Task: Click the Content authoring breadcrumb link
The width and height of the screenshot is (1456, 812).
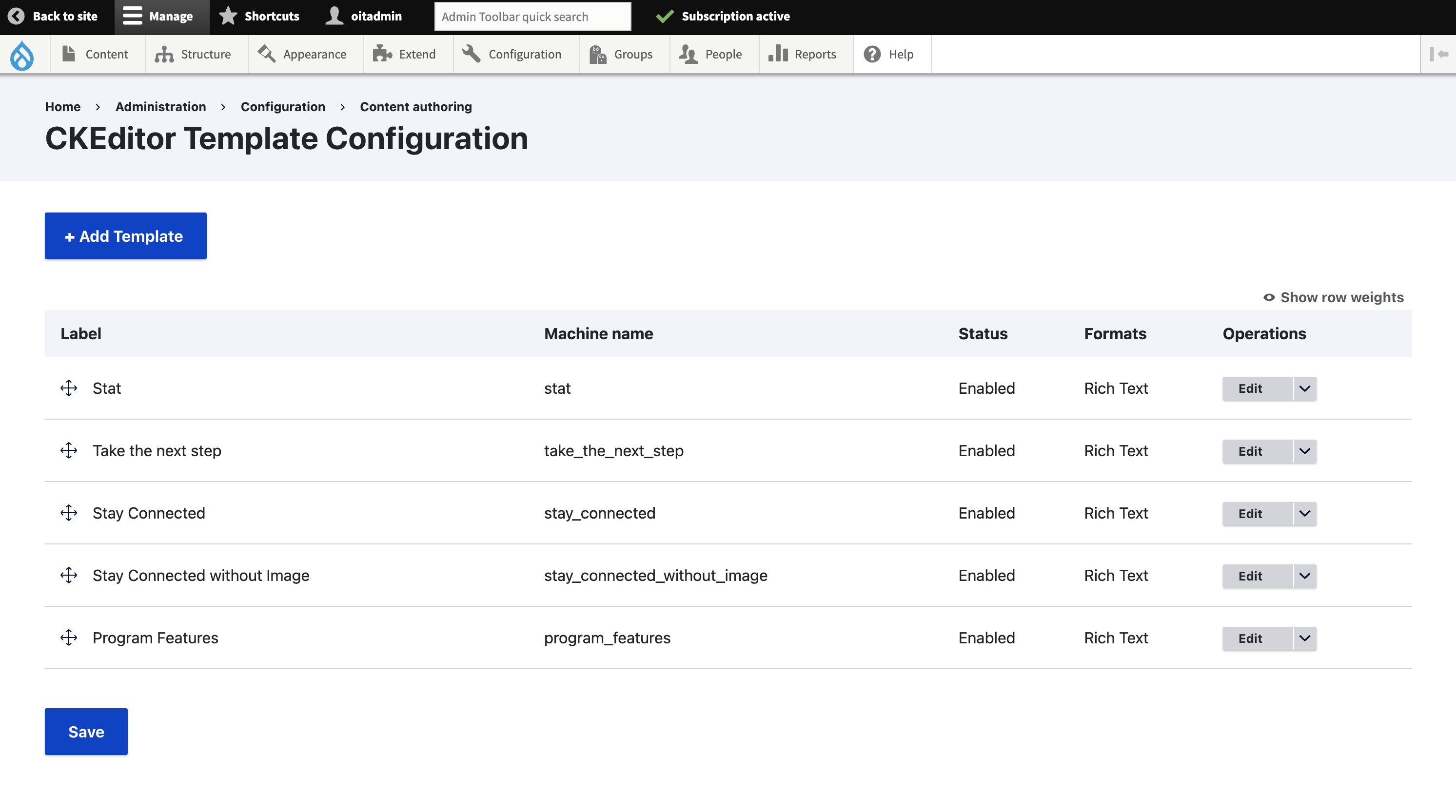Action: click(415, 107)
